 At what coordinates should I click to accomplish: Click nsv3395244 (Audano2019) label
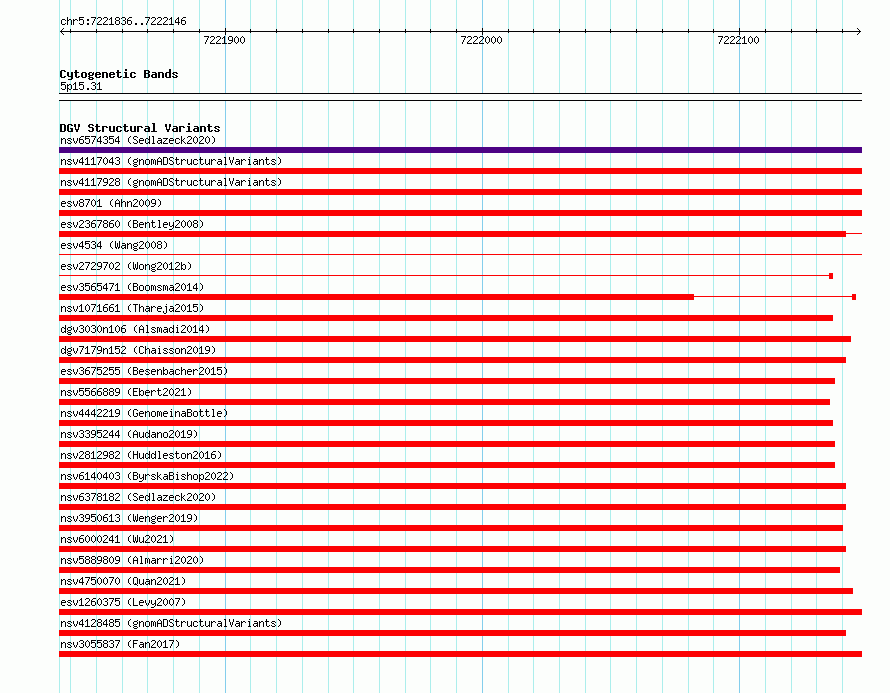coord(129,434)
